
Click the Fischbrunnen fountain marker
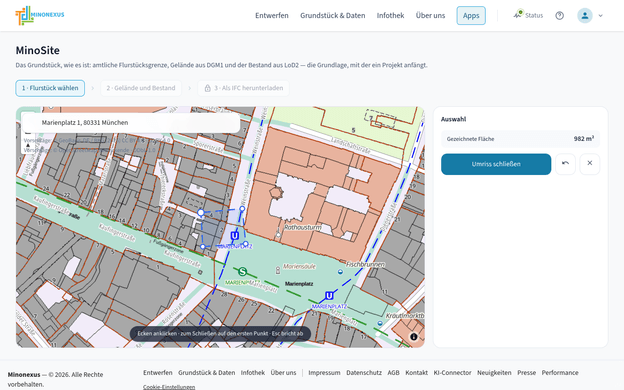(340, 272)
